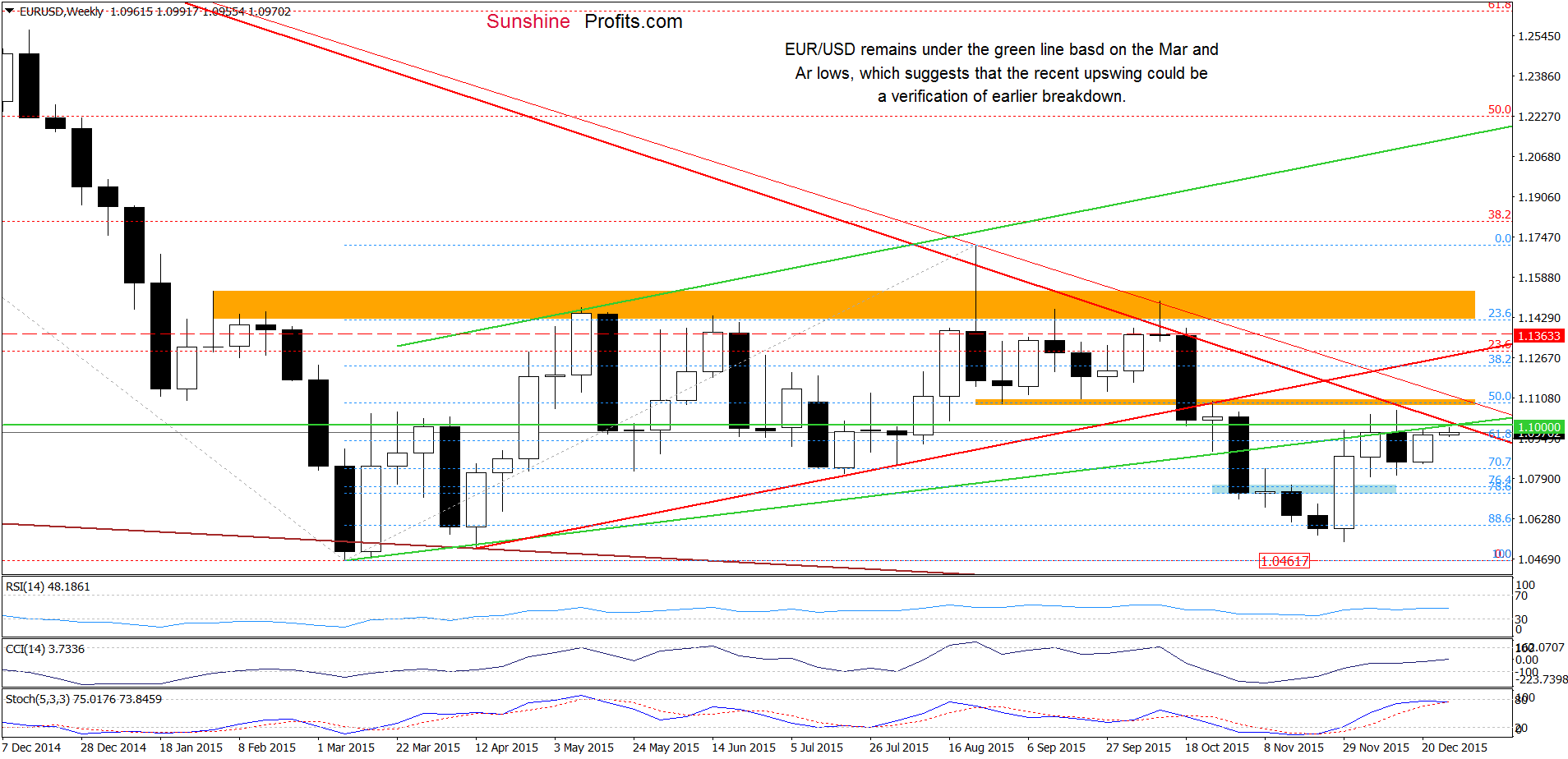Click the 8 Nov 2015 date label
The image size is (1568, 759).
point(1294,747)
